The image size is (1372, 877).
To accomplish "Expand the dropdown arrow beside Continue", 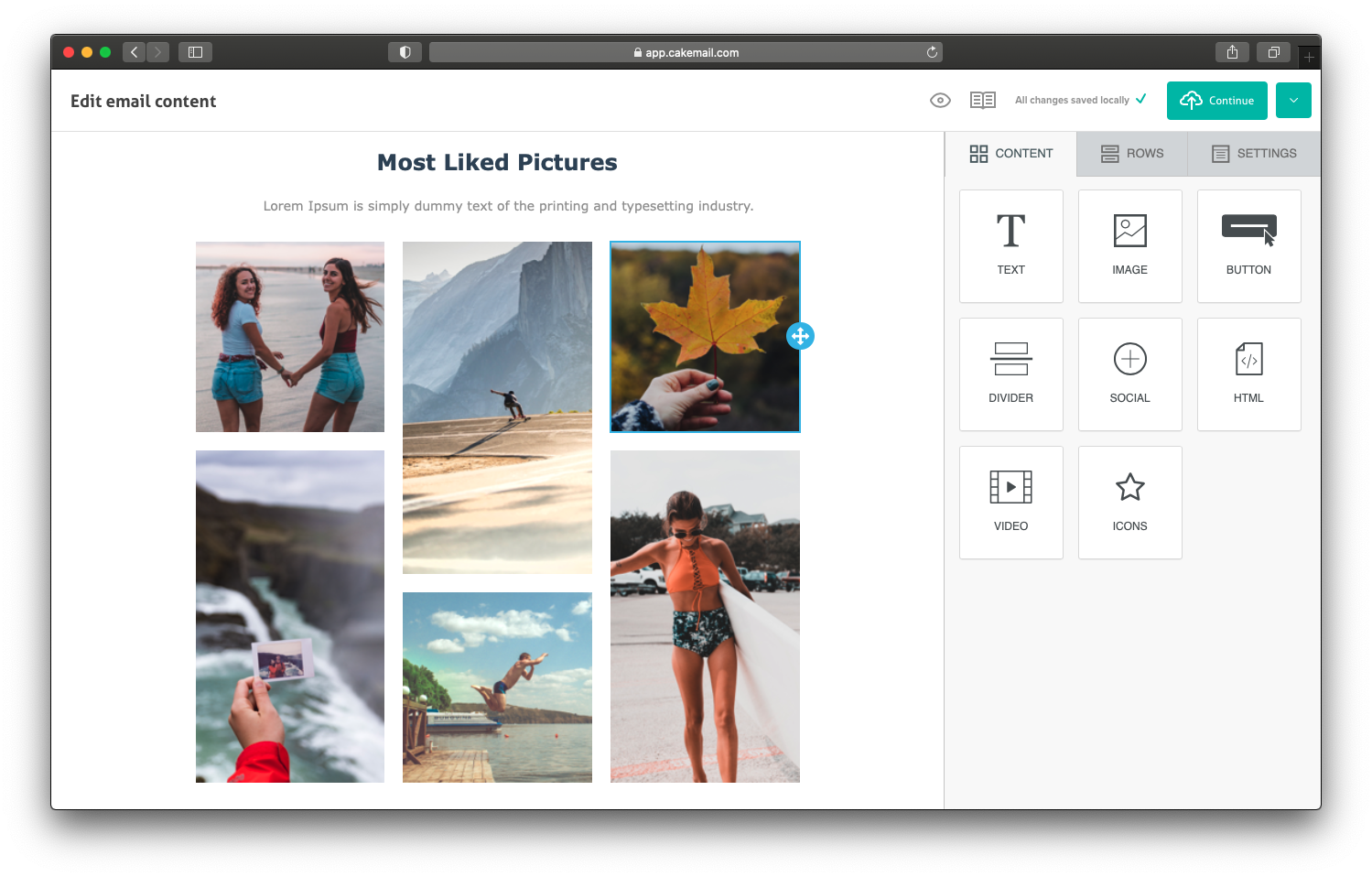I will (x=1293, y=101).
